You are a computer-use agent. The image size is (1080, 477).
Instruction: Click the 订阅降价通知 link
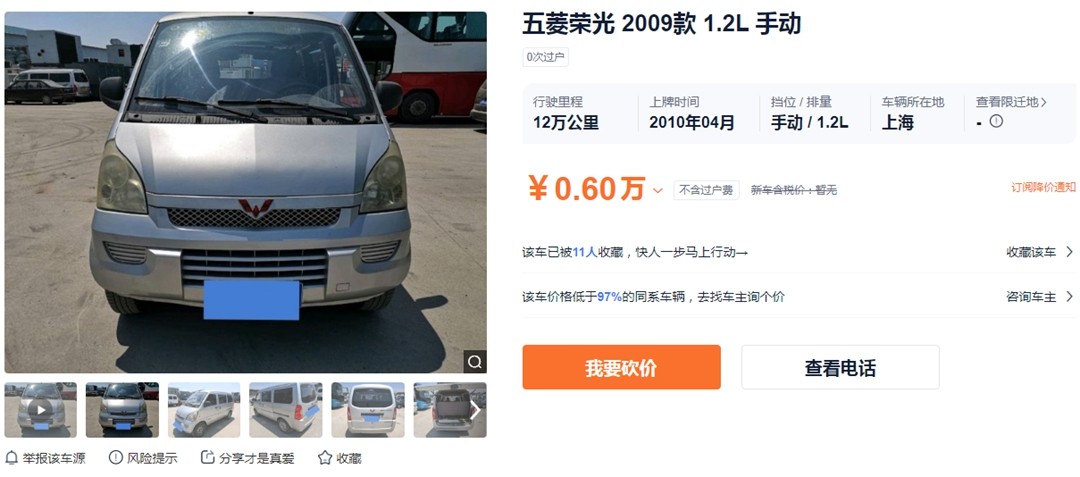tap(1043, 187)
